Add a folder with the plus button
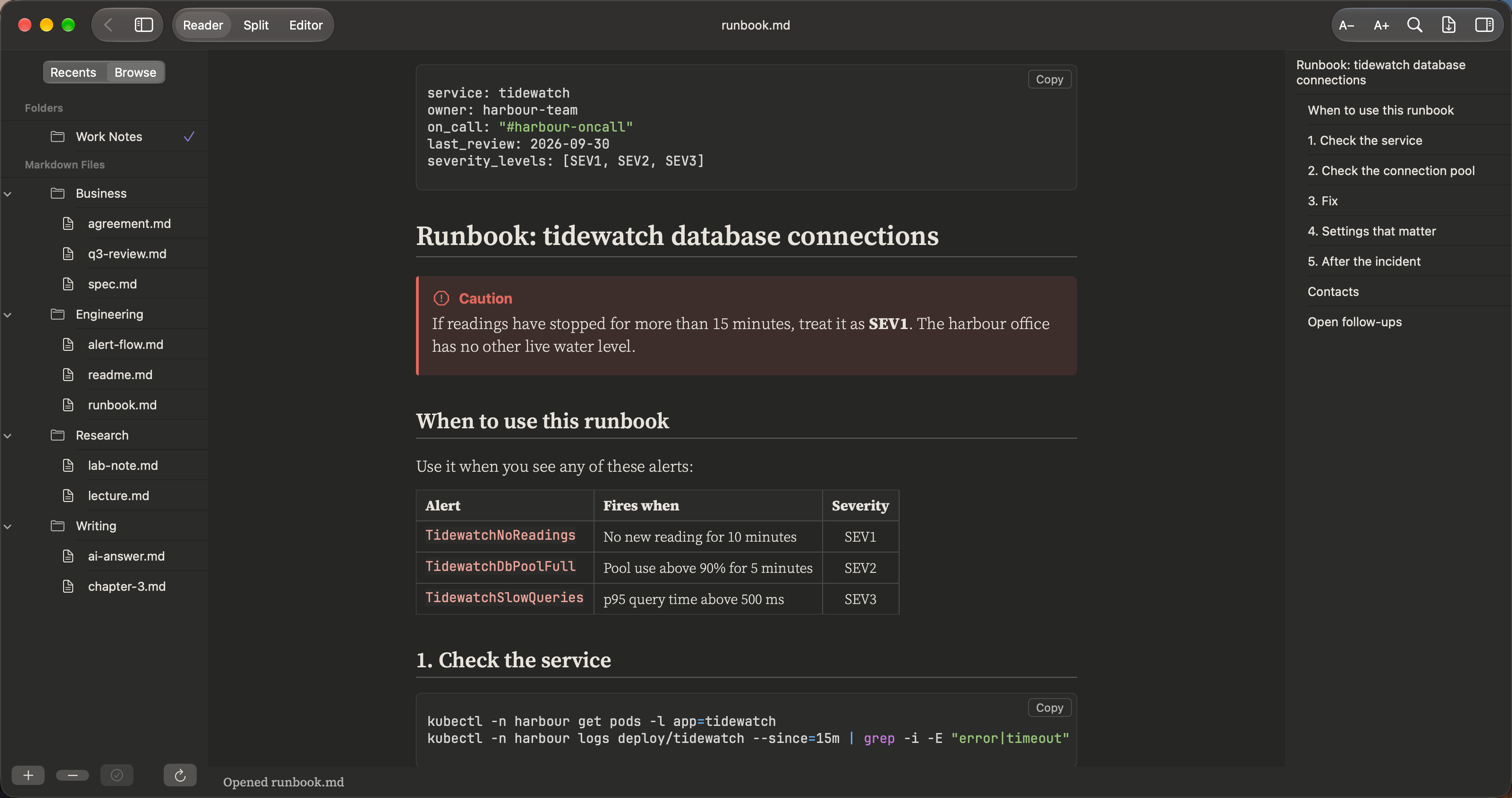1512x798 pixels. 28,775
